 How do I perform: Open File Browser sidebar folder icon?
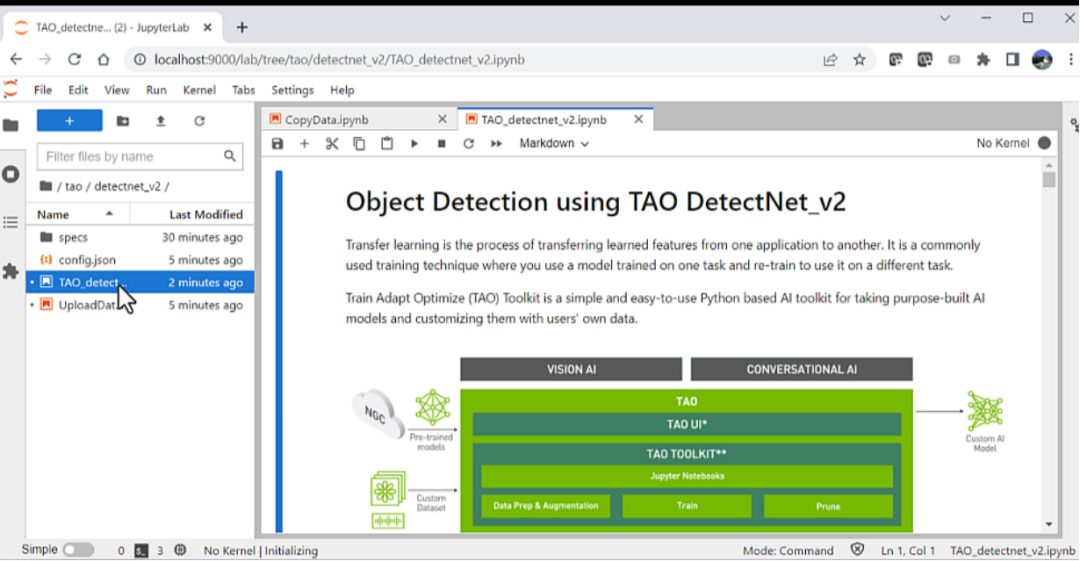click(x=10, y=125)
